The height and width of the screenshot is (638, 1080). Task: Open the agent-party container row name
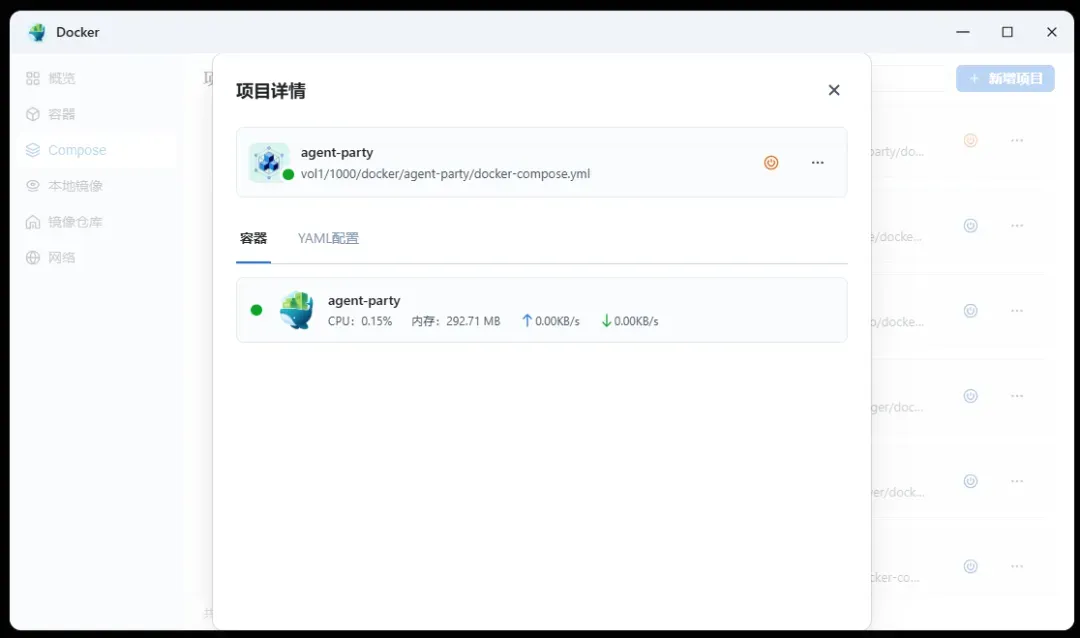tap(364, 300)
